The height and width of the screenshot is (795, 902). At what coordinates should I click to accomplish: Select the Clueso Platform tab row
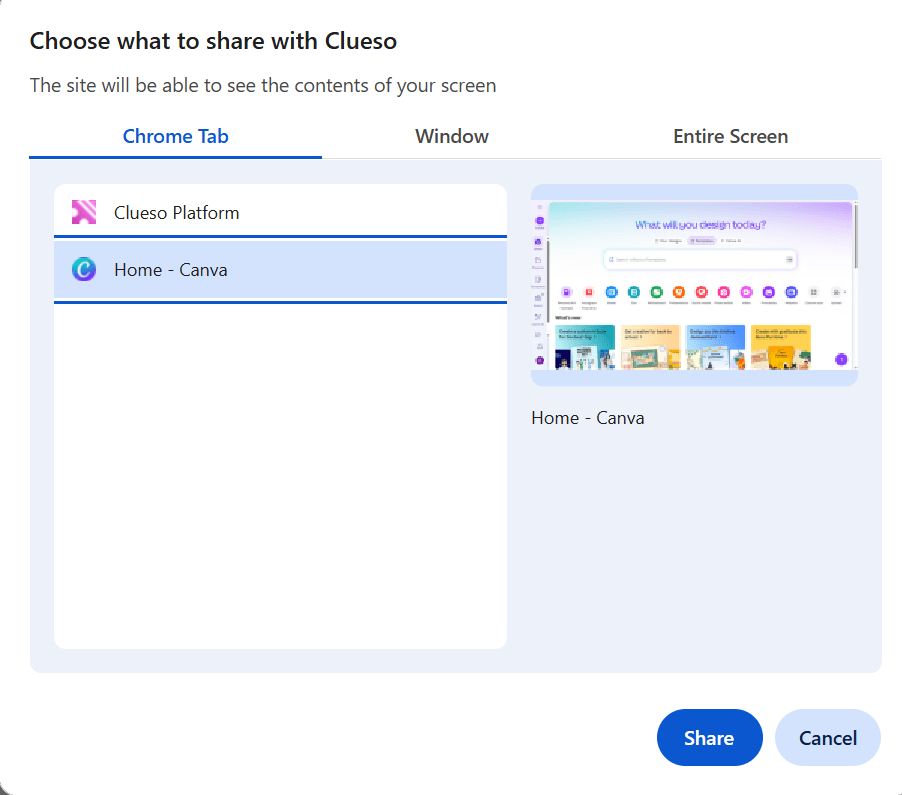click(280, 212)
